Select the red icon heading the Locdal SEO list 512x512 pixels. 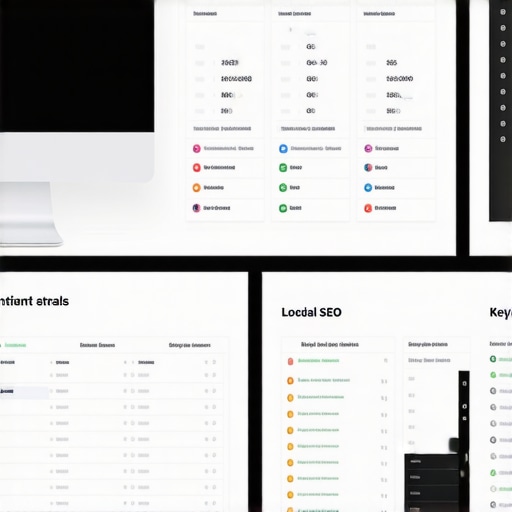pyautogui.click(x=290, y=361)
